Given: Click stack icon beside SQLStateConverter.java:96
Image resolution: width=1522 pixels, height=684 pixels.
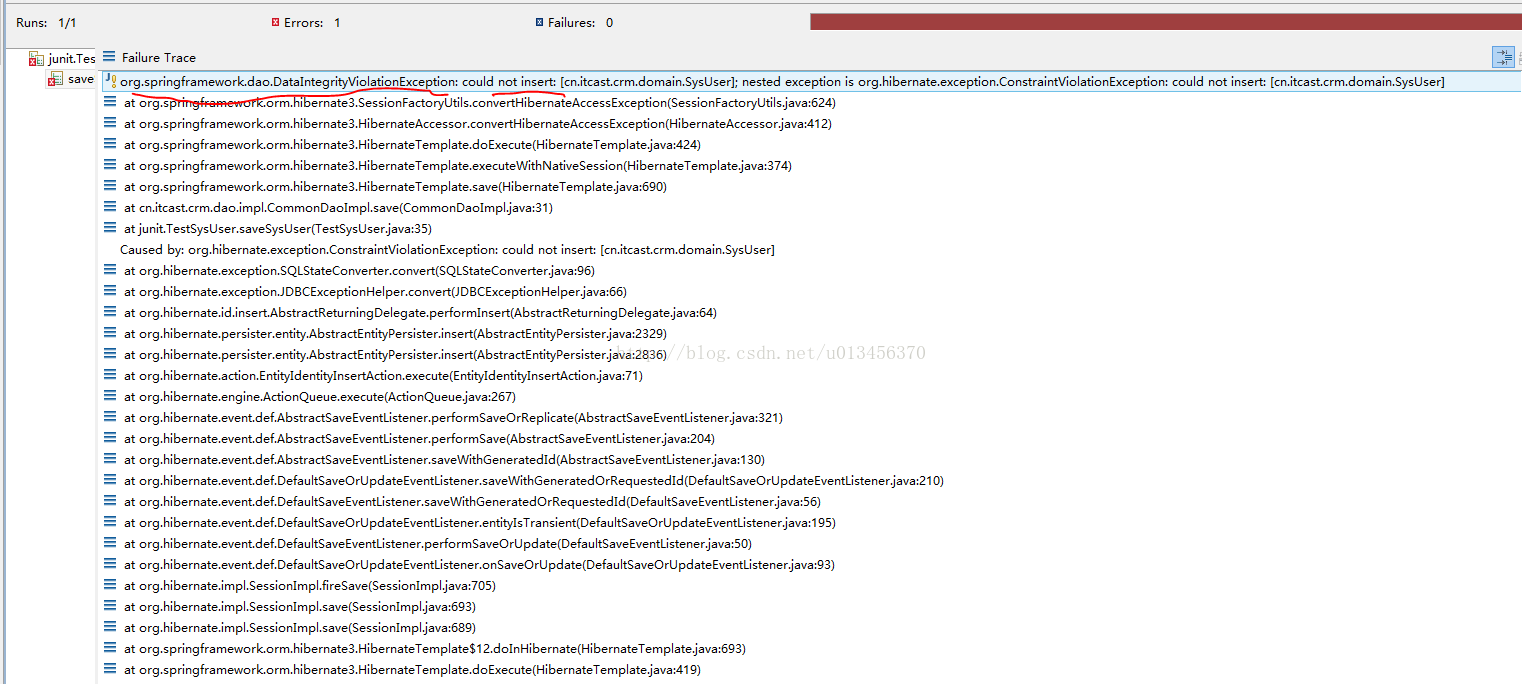Looking at the screenshot, I should tap(110, 270).
